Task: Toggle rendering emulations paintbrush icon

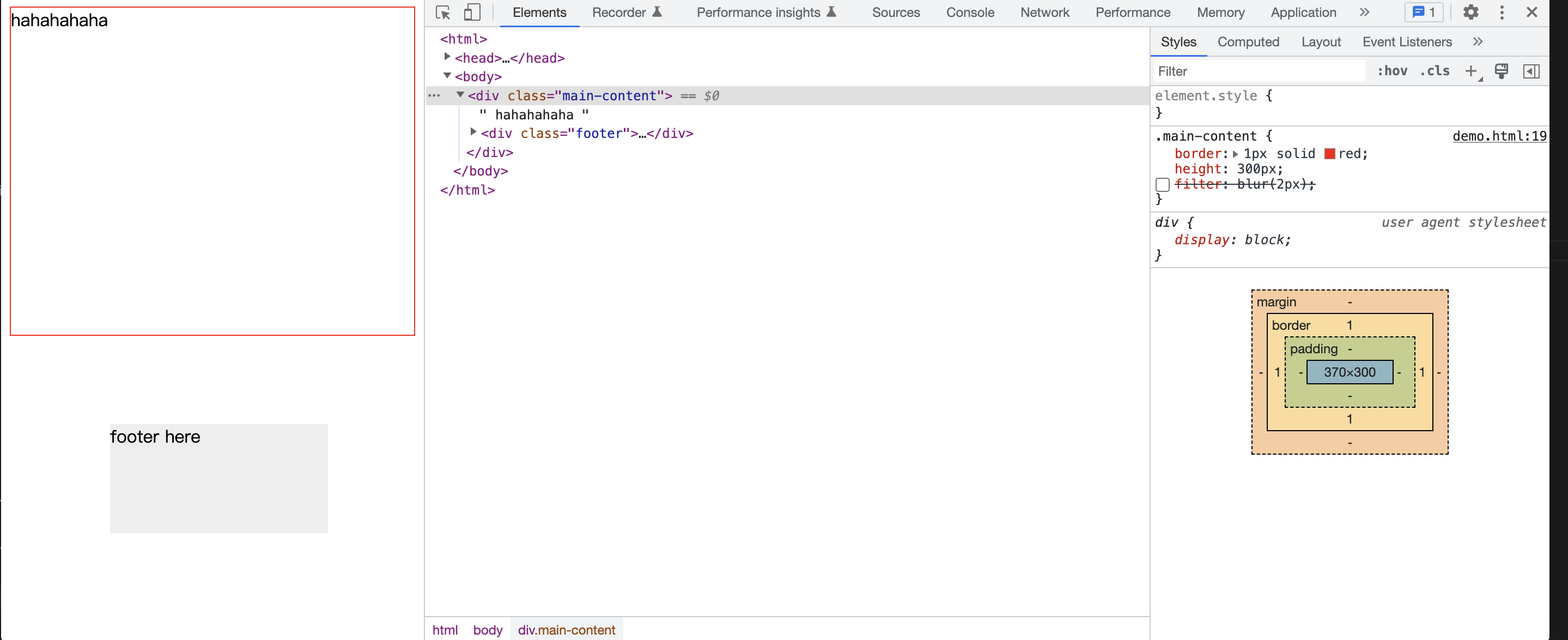Action: coord(1501,71)
